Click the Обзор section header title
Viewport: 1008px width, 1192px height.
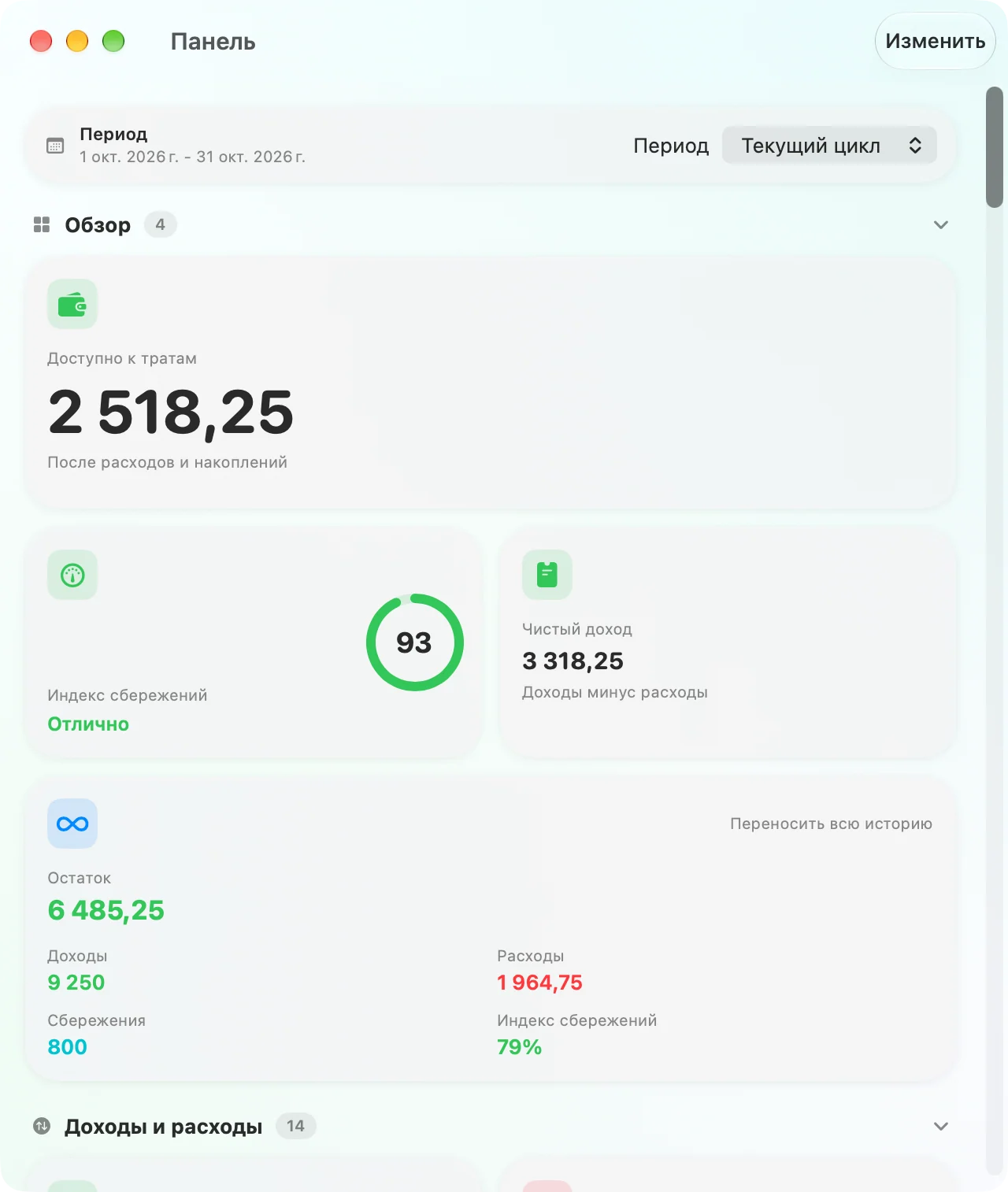(x=98, y=225)
